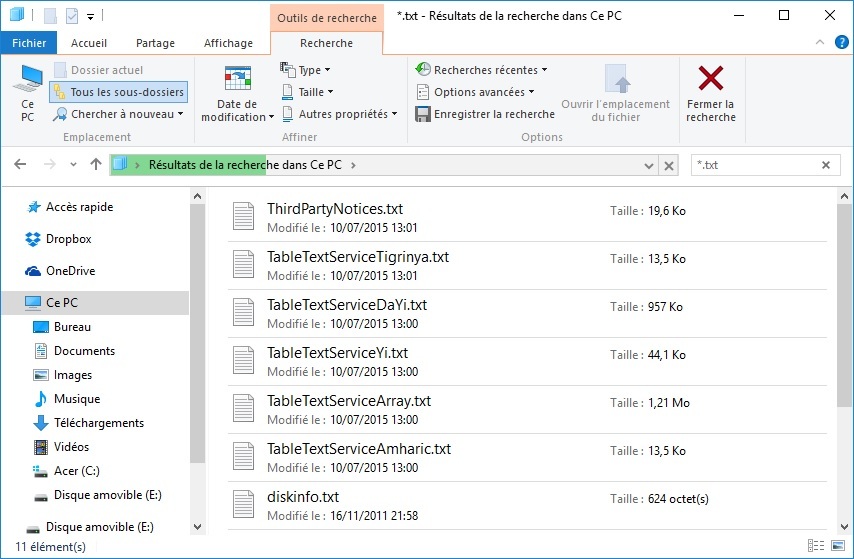The width and height of the screenshot is (854, 559).
Task: Open the Affichage ribbon tab
Action: coord(228,43)
